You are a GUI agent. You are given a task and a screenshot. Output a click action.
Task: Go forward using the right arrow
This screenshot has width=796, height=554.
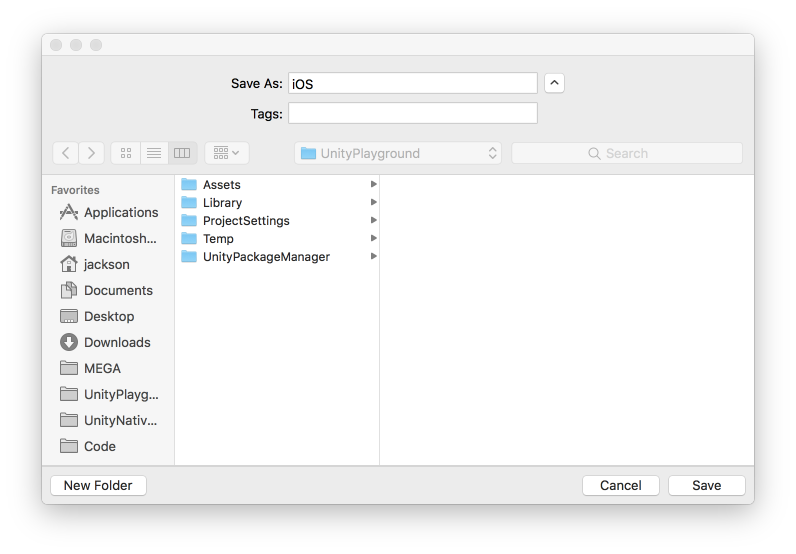click(91, 153)
